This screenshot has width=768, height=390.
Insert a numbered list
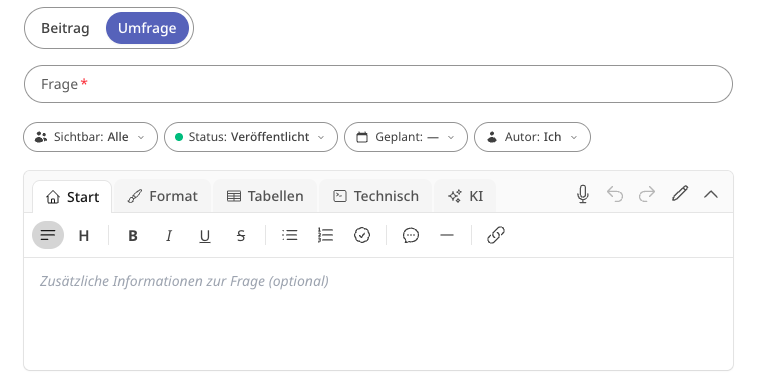tap(326, 235)
